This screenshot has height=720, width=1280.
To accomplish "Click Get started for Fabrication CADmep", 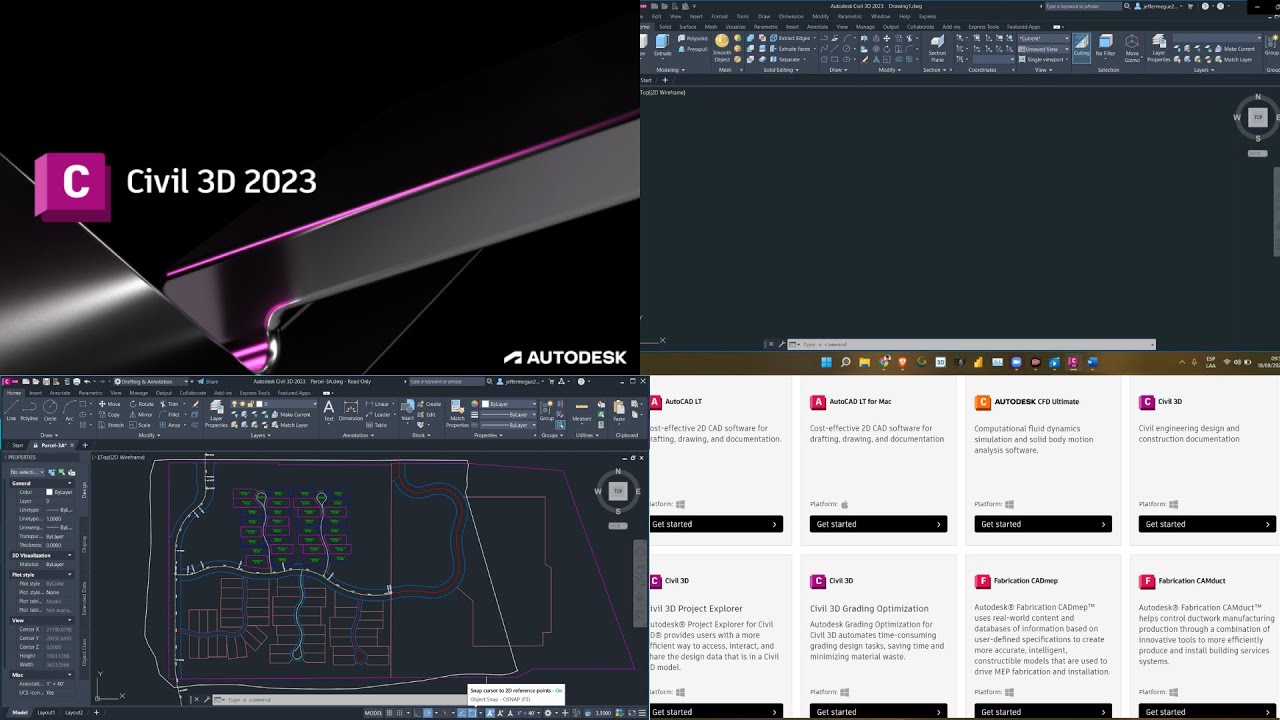I will (x=1043, y=712).
